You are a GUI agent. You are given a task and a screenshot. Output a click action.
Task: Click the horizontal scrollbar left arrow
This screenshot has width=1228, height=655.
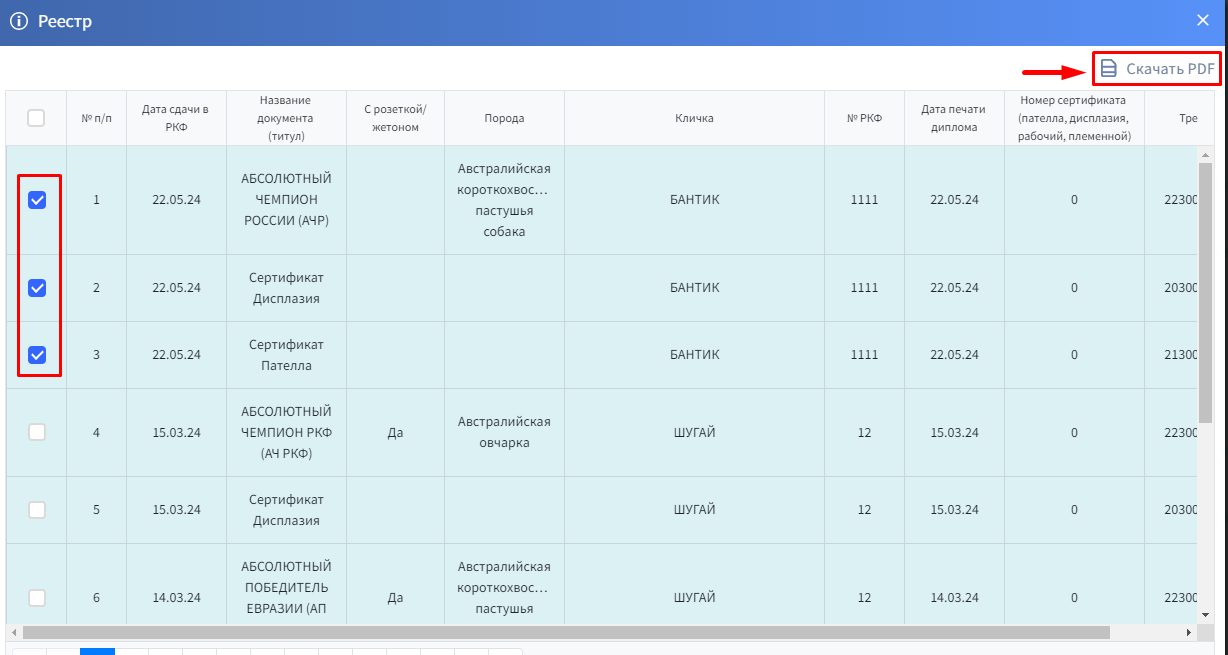pyautogui.click(x=14, y=633)
